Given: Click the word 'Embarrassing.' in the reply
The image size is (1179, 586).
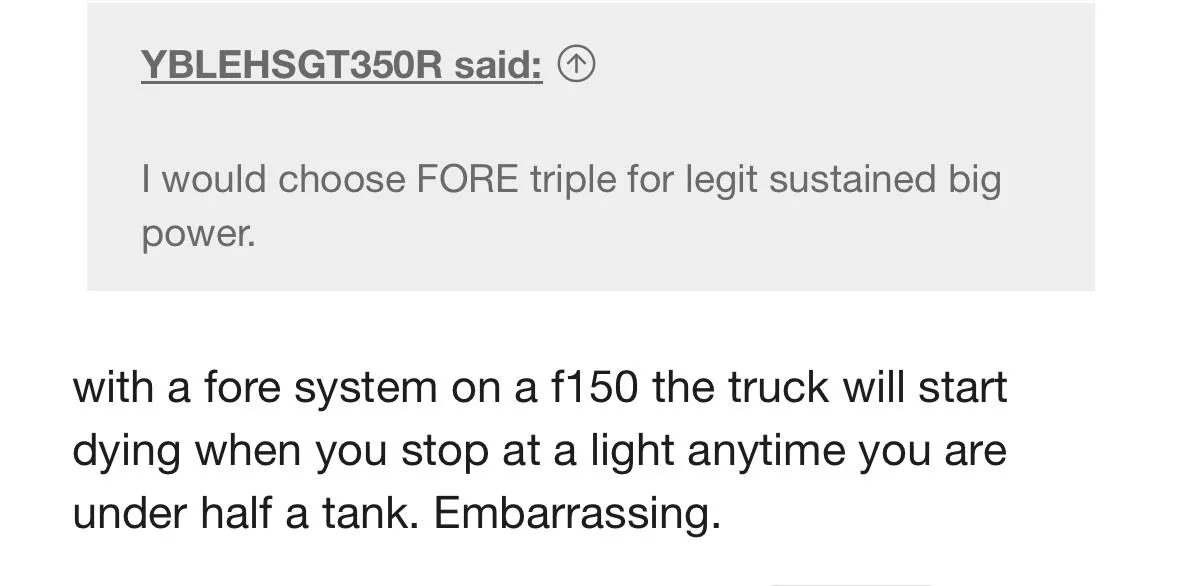Looking at the screenshot, I should pos(577,514).
